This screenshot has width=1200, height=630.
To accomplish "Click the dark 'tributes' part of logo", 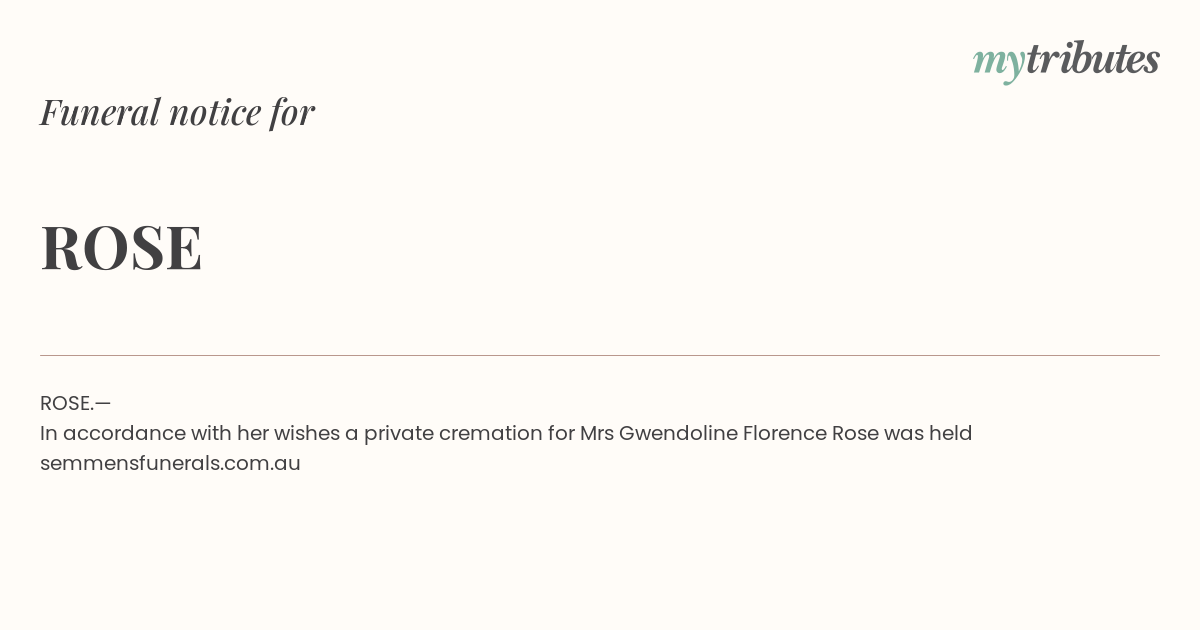I will [x=1093, y=58].
